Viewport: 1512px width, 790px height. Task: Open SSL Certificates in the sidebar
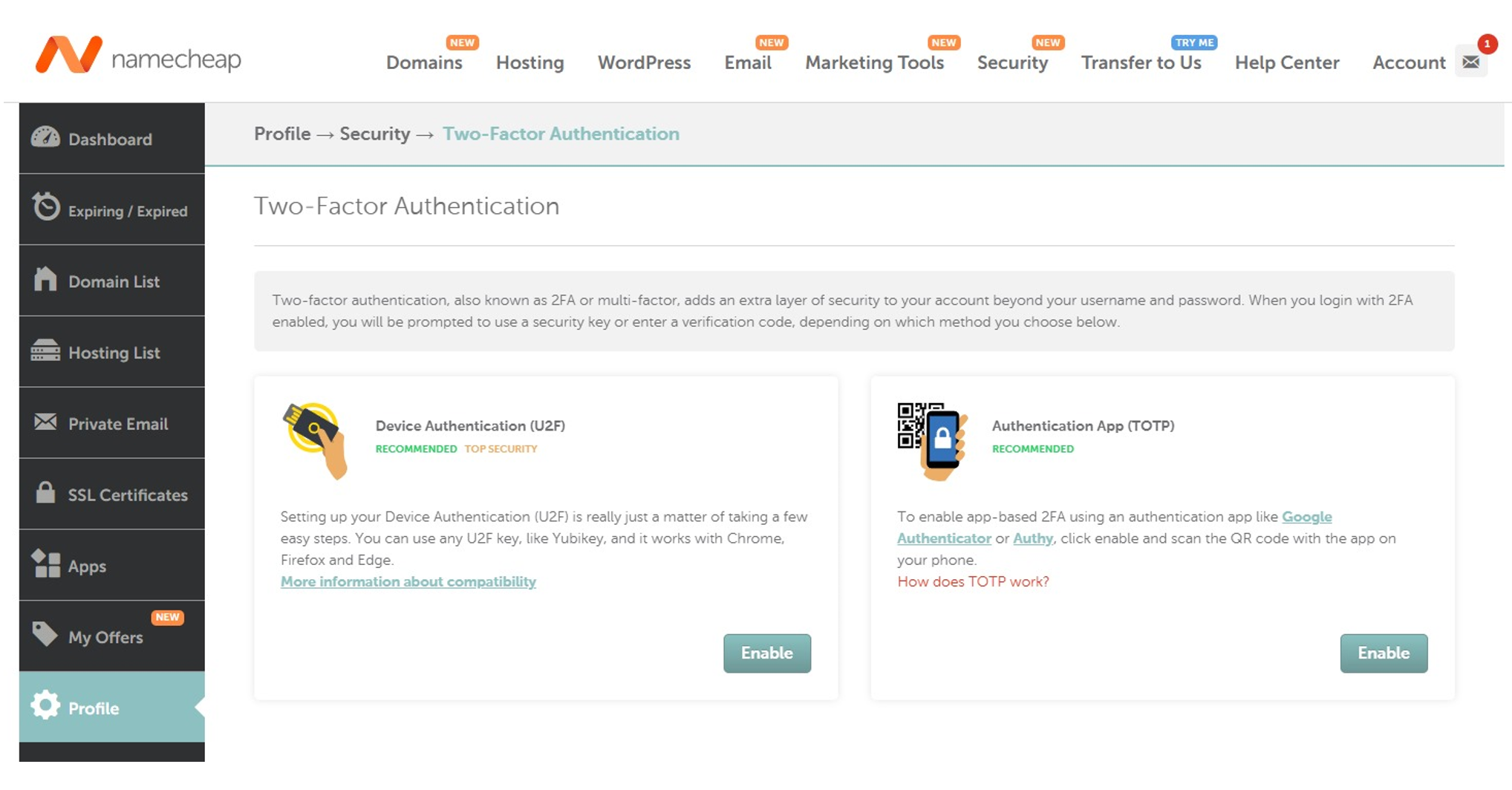pyautogui.click(x=112, y=494)
